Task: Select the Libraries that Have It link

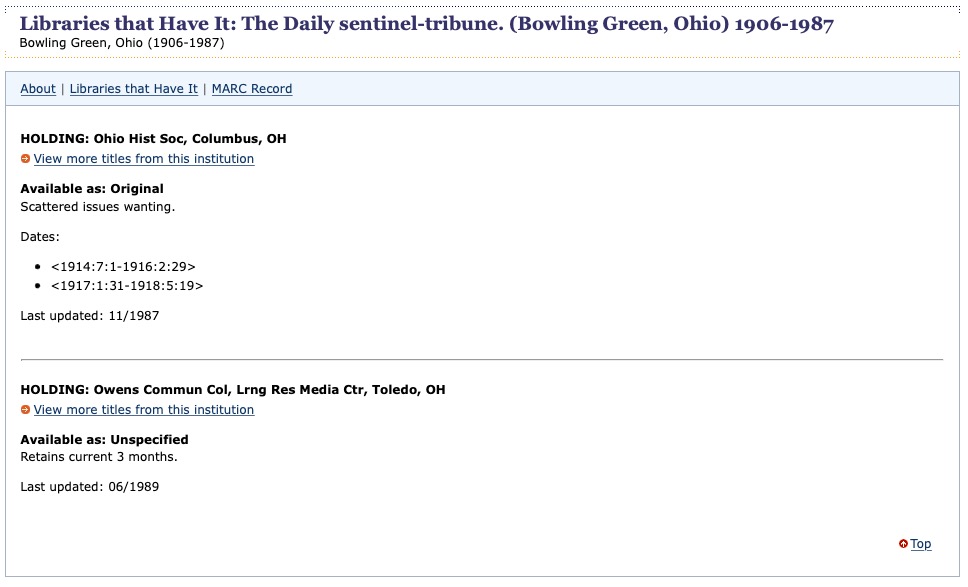Action: pos(134,89)
